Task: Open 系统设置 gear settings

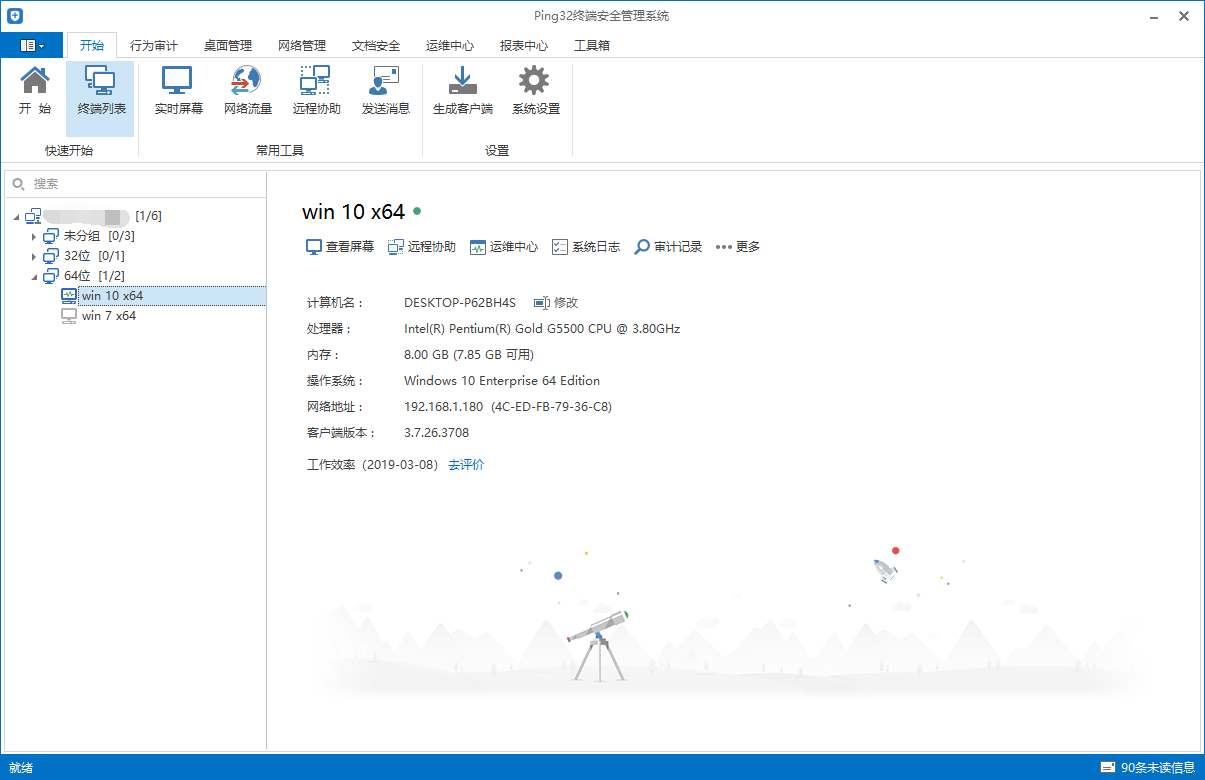Action: pyautogui.click(x=535, y=92)
